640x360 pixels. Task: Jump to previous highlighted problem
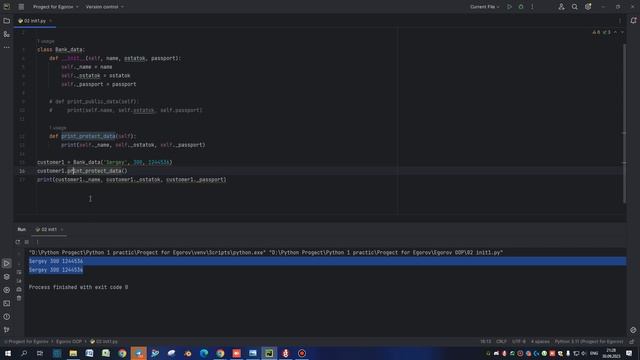click(x=616, y=32)
